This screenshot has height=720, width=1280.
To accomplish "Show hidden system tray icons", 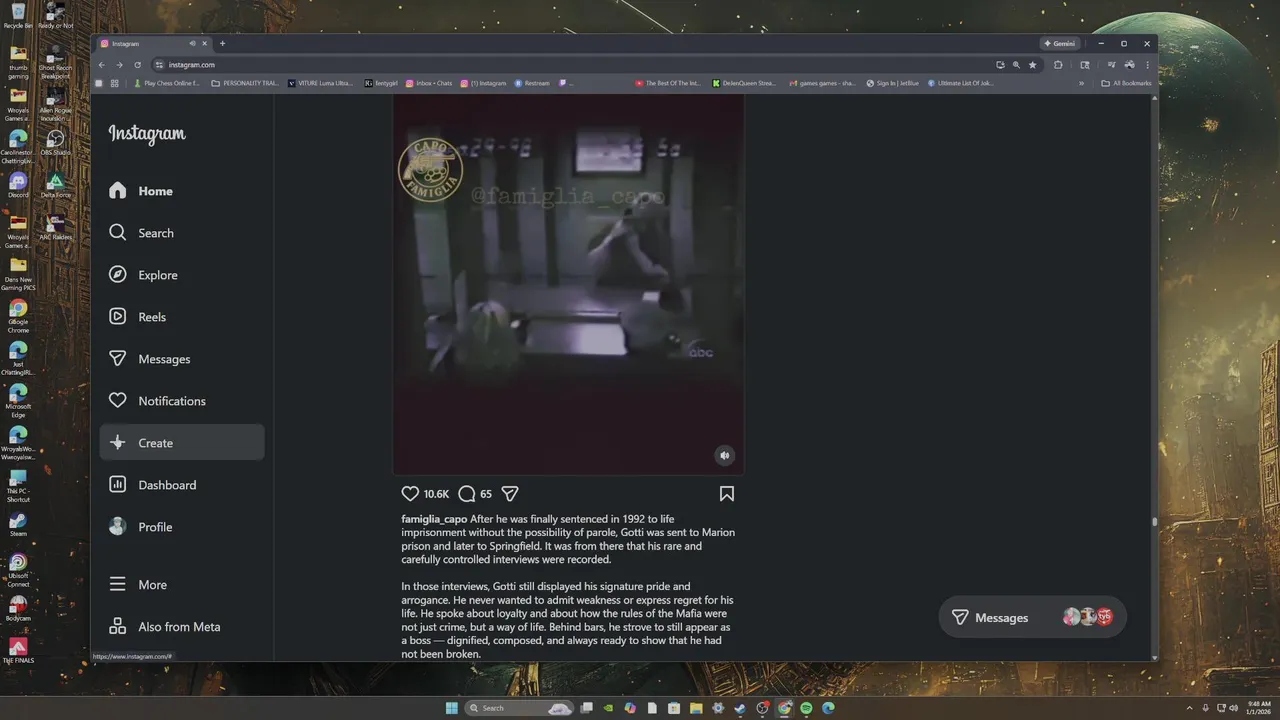I will 1189,708.
